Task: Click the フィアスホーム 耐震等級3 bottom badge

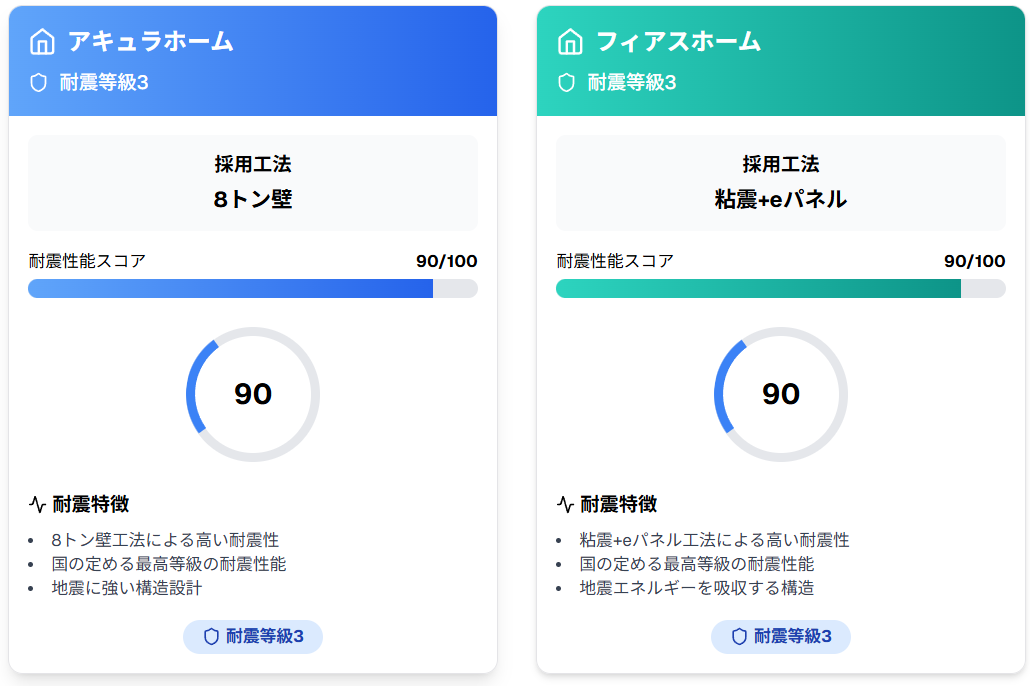Action: (x=781, y=637)
